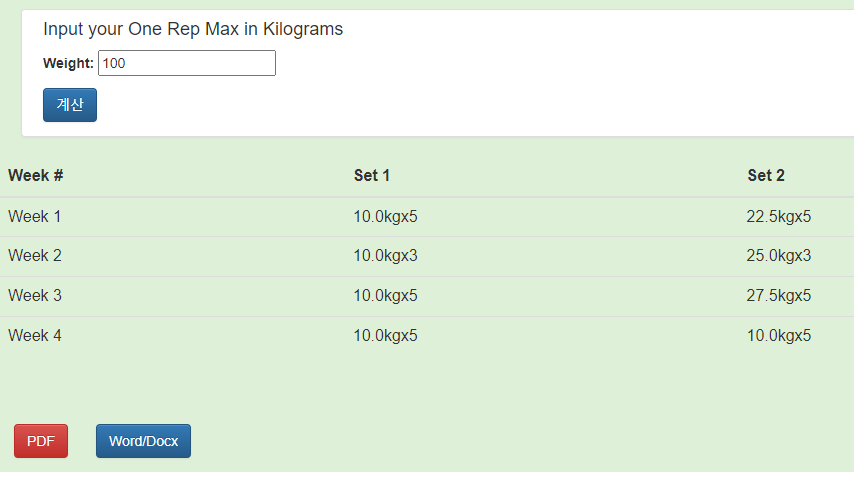Export using the Word/Docx button
Image resolution: width=854 pixels, height=496 pixels.
[x=143, y=441]
